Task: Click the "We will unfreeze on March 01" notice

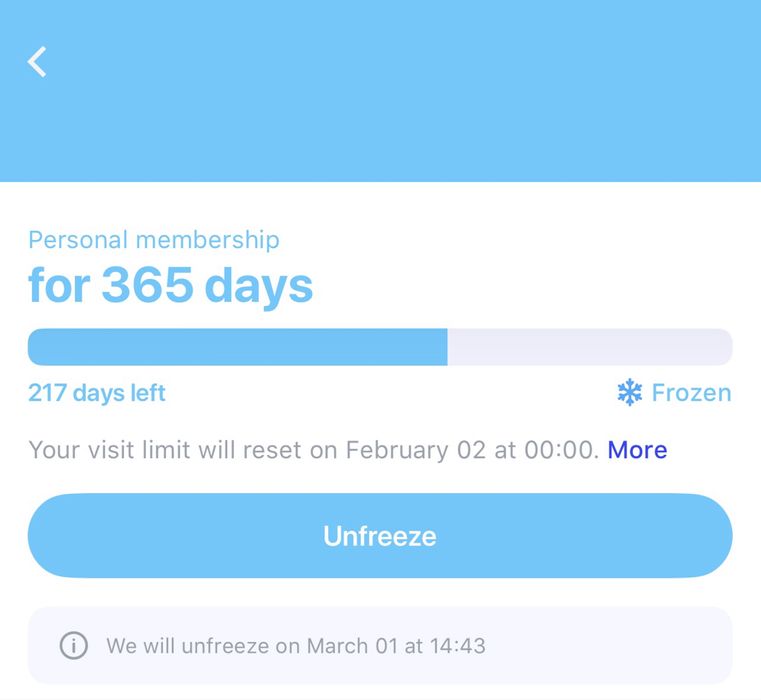Action: [x=295, y=645]
